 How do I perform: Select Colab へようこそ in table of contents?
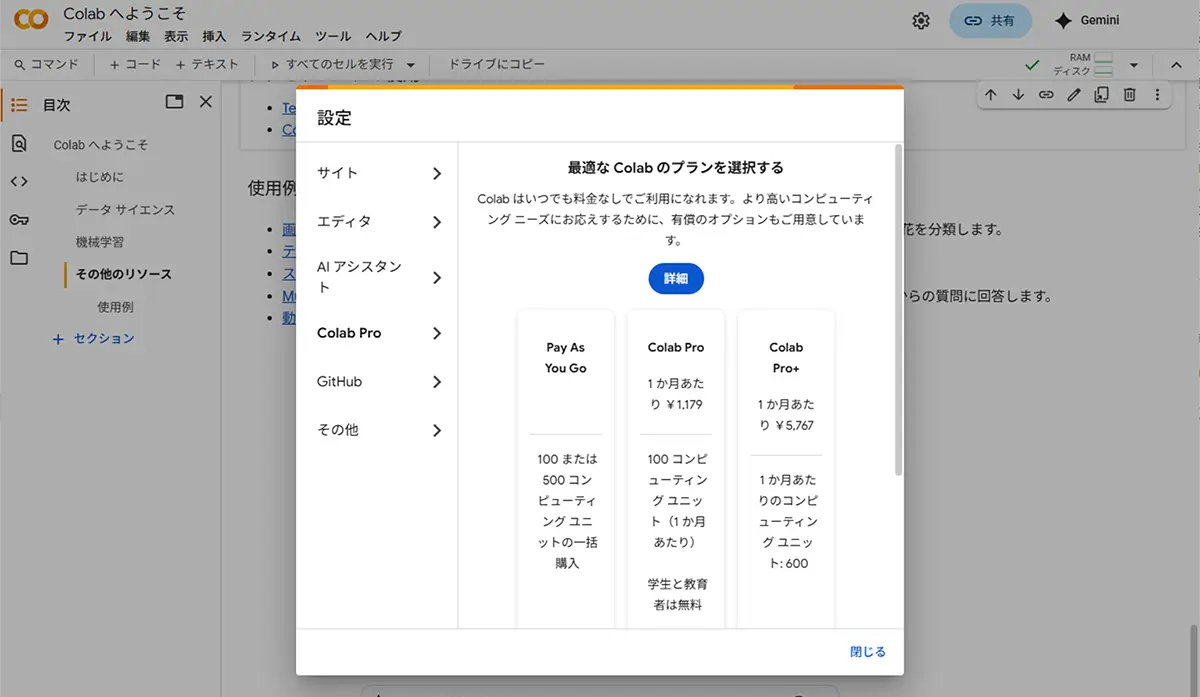101,145
